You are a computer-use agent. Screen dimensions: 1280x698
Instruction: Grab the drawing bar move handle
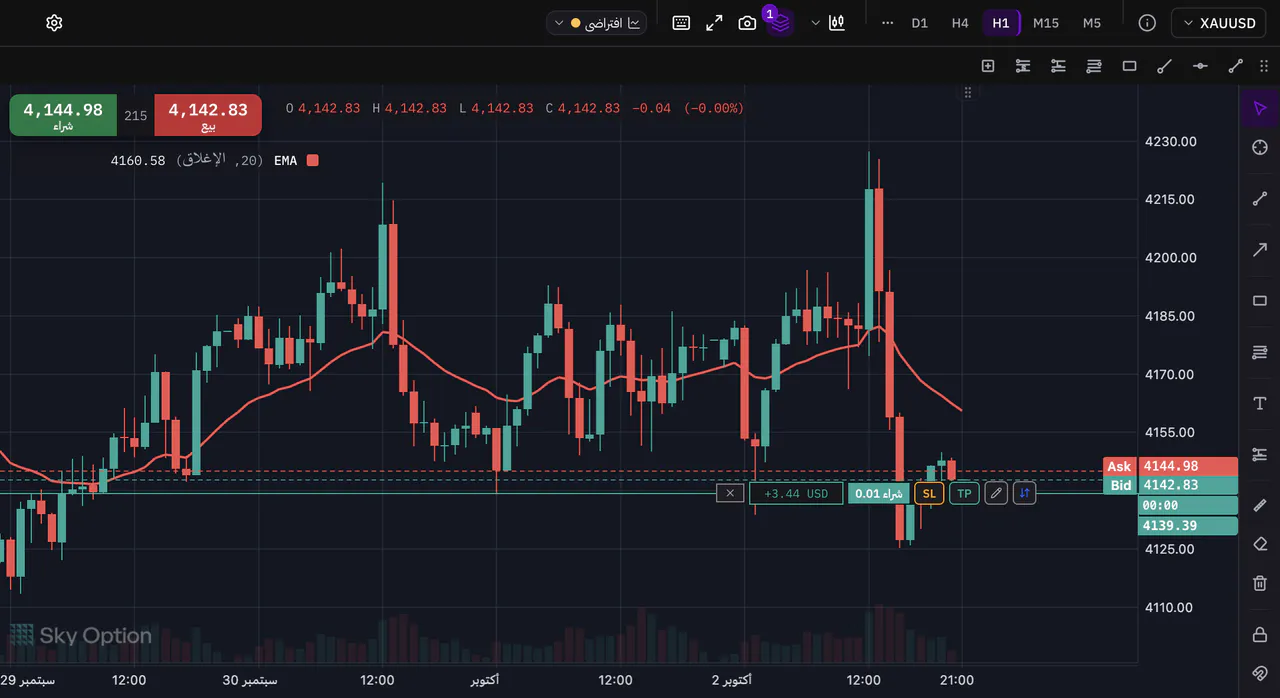coord(1265,66)
